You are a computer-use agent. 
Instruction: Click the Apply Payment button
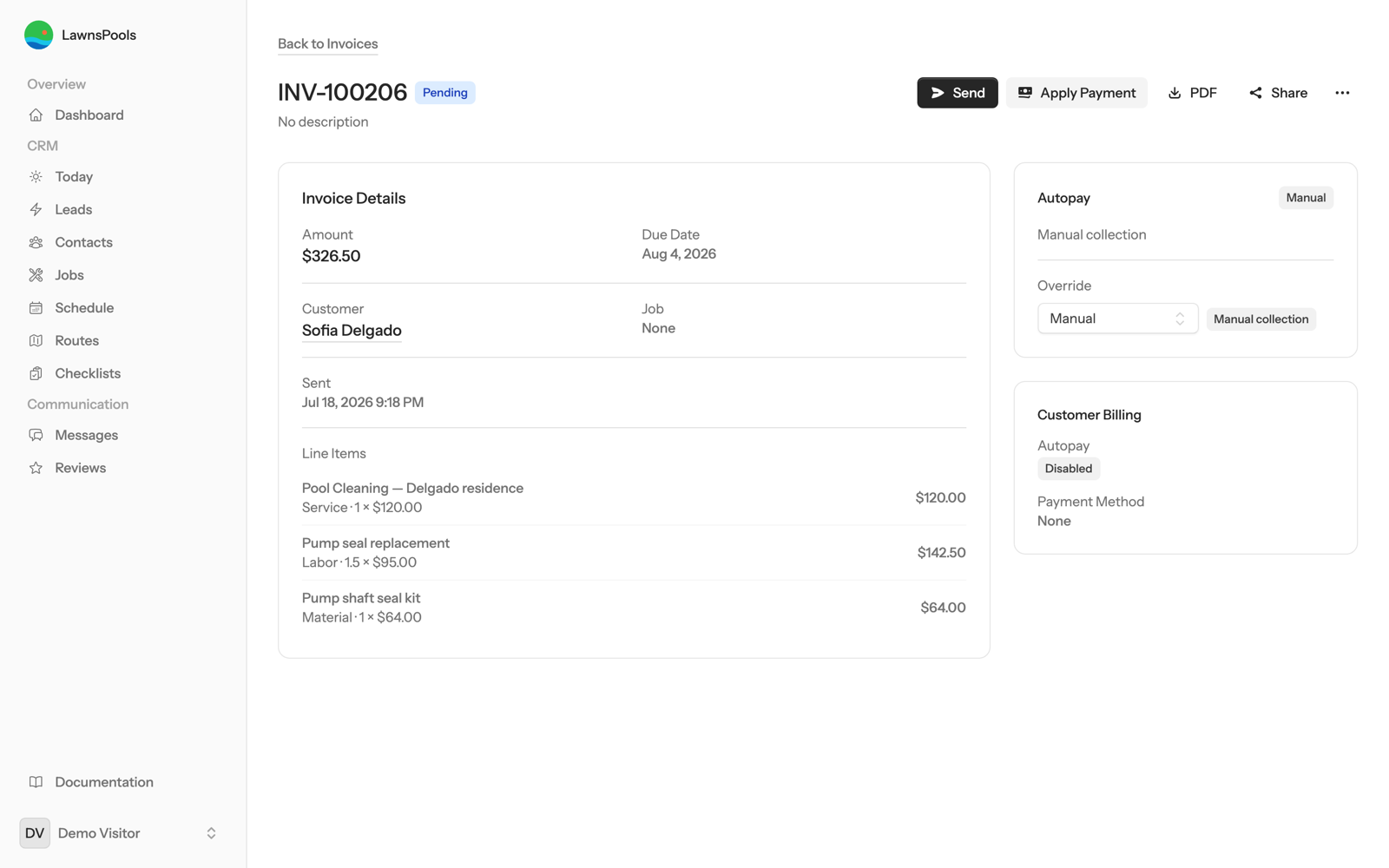pos(1076,93)
